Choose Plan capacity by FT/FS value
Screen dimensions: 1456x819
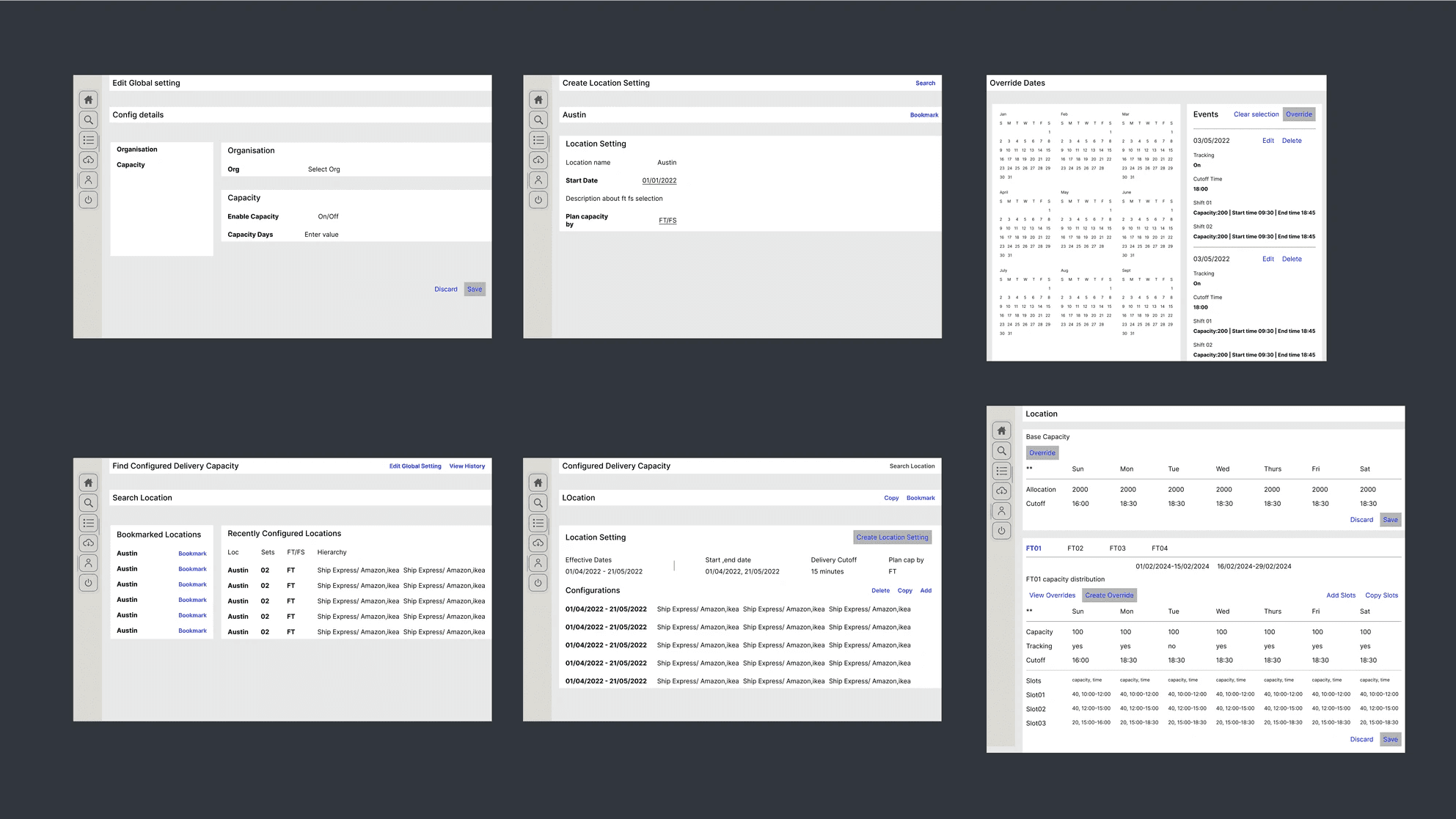(x=667, y=221)
